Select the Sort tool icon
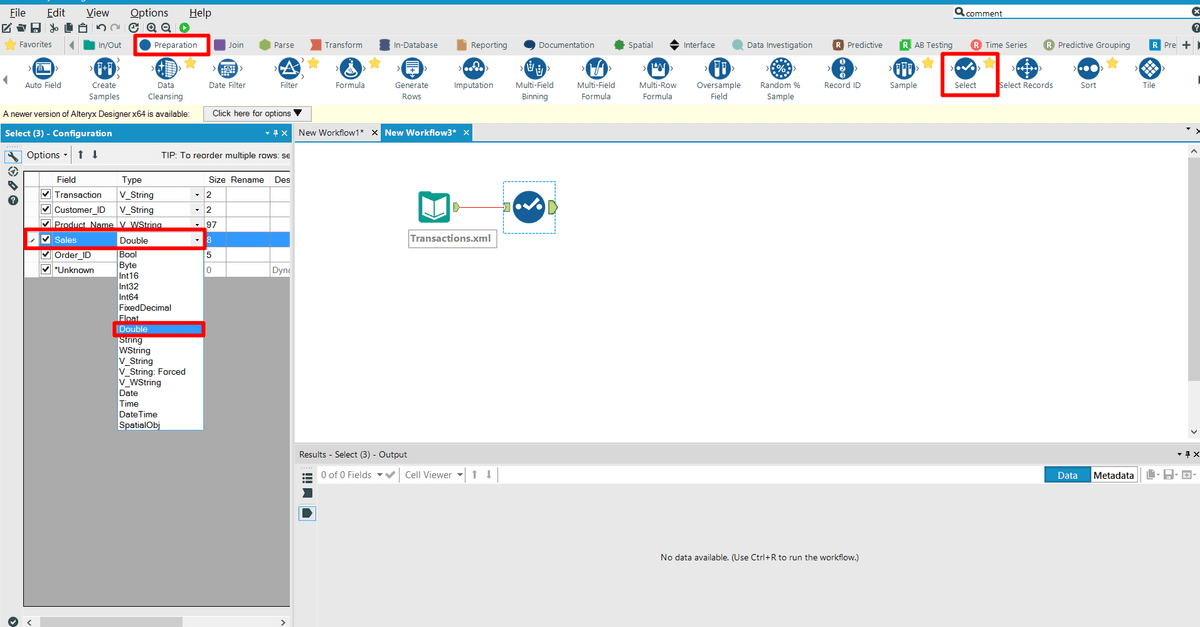The width and height of the screenshot is (1200, 627). pos(1088,68)
